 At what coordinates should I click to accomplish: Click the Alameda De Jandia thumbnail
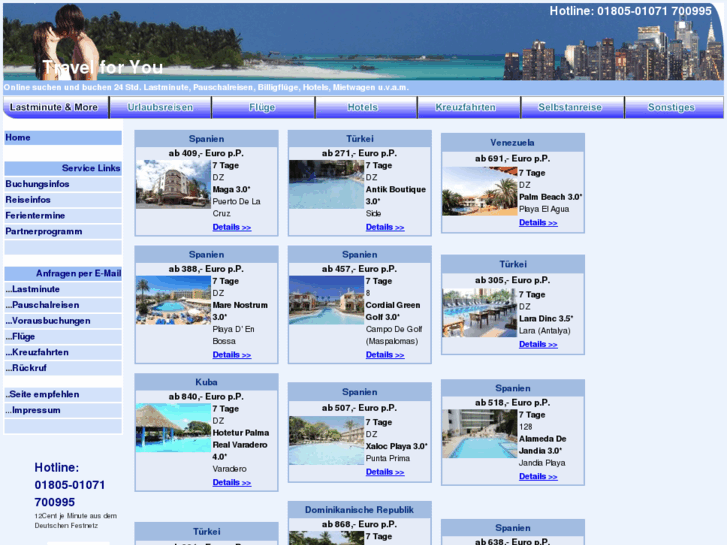[480, 434]
